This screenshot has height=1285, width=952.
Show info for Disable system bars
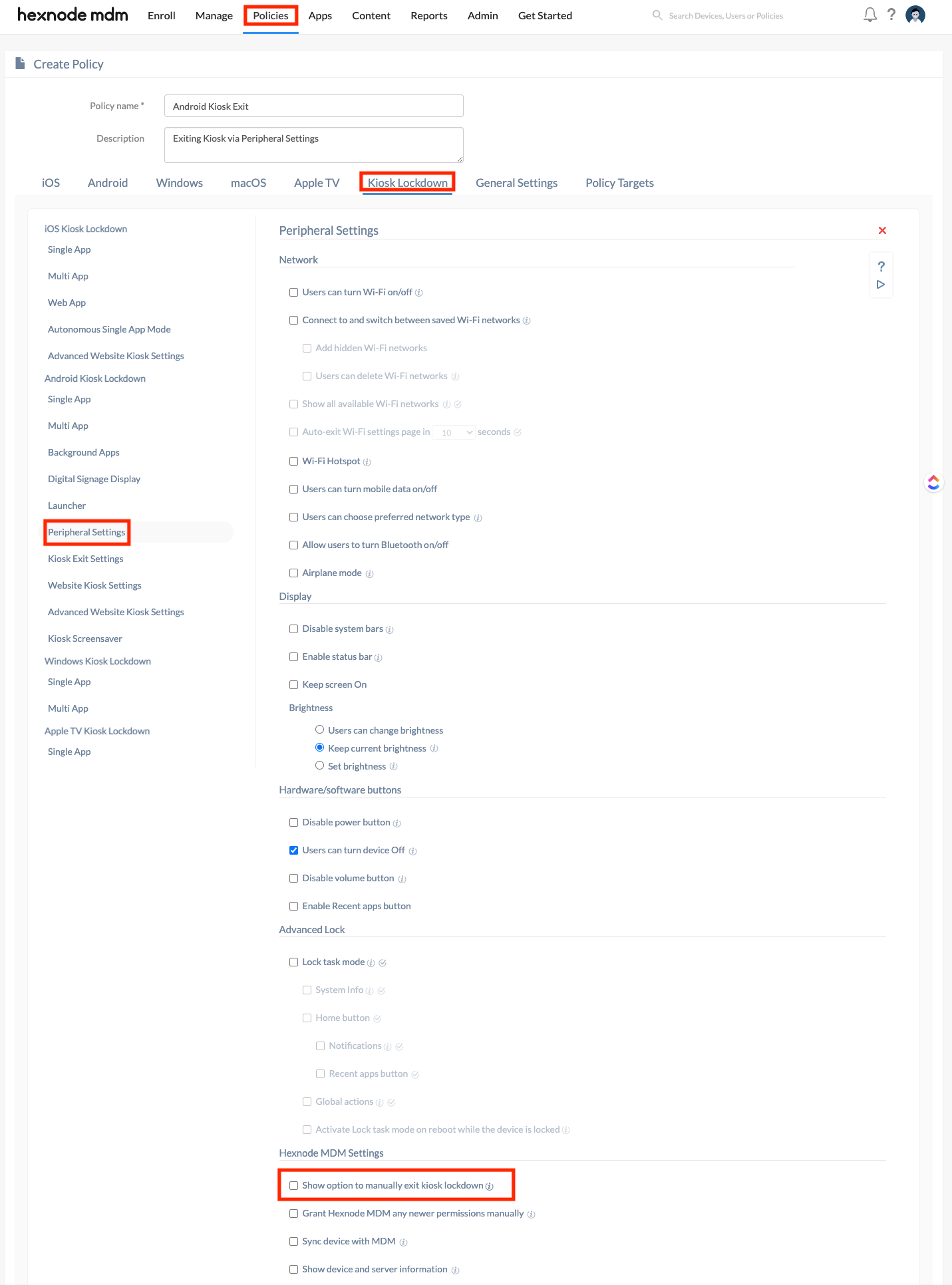point(389,629)
